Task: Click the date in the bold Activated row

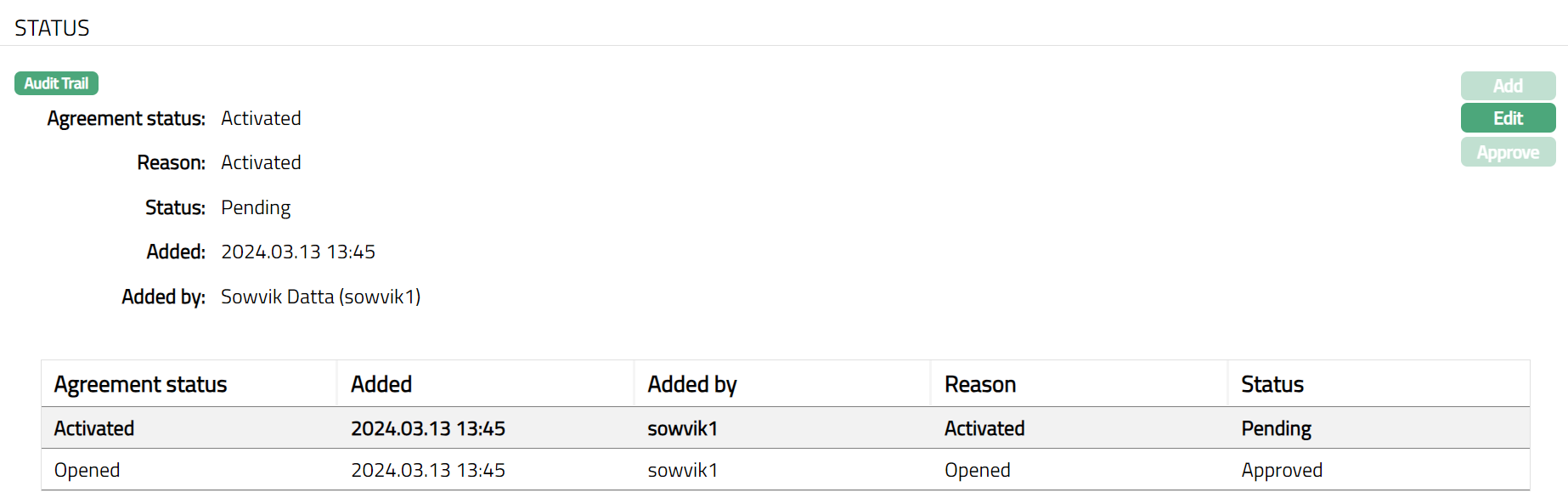Action: click(427, 428)
